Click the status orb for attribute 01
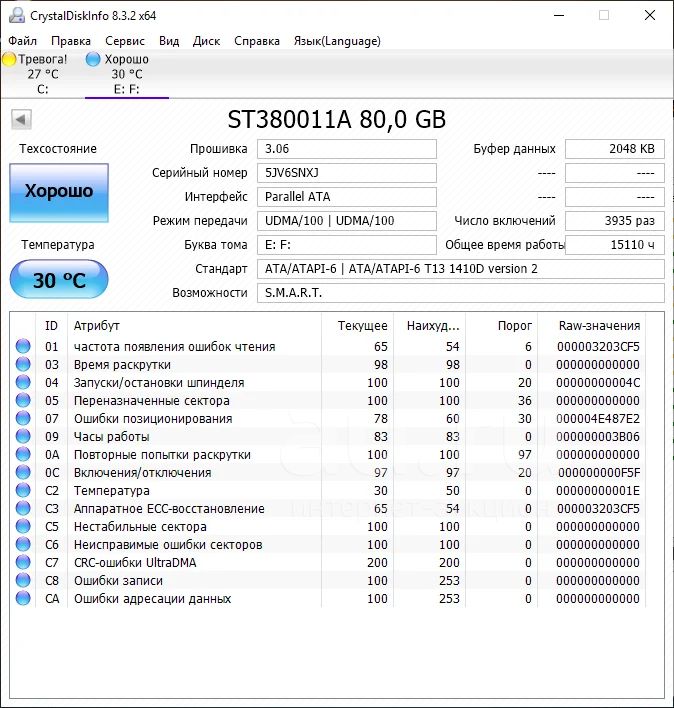Image resolution: width=674 pixels, height=708 pixels. coord(23,346)
